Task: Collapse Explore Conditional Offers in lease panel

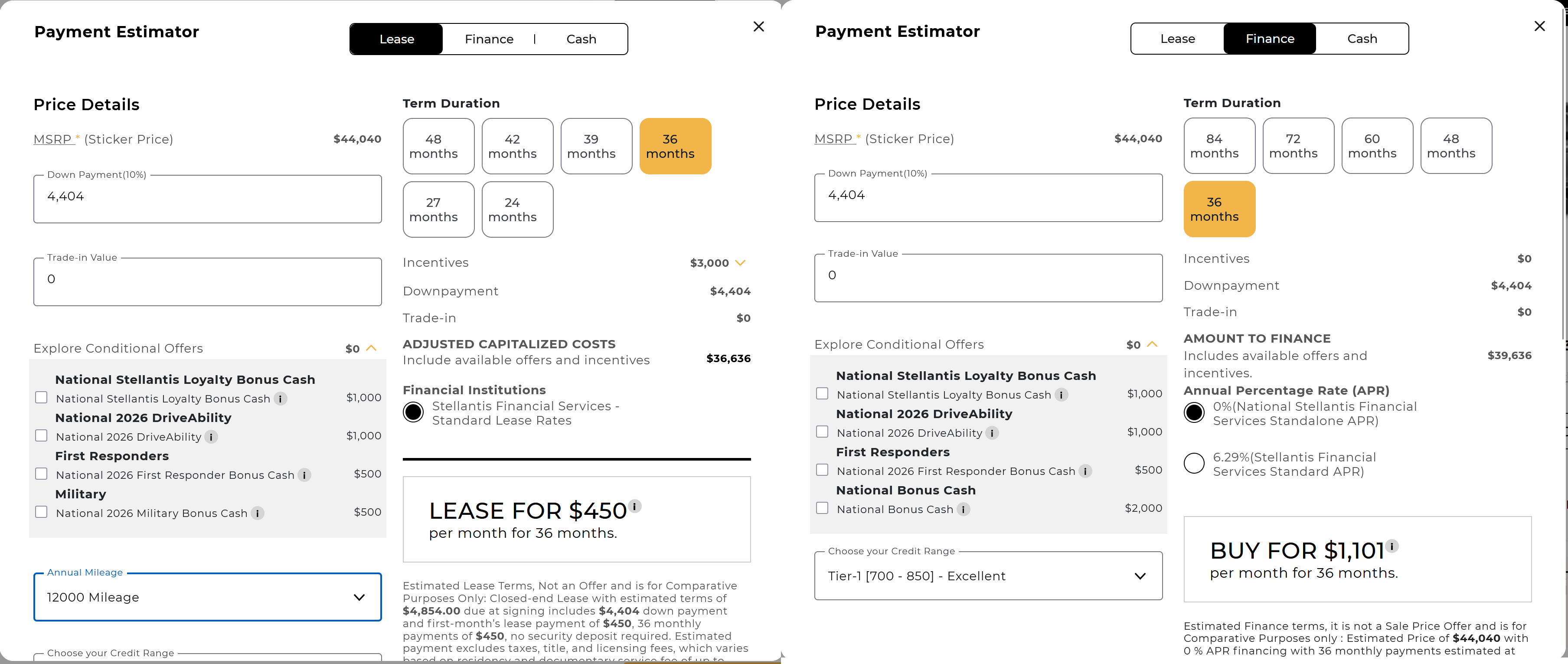Action: tap(372, 348)
